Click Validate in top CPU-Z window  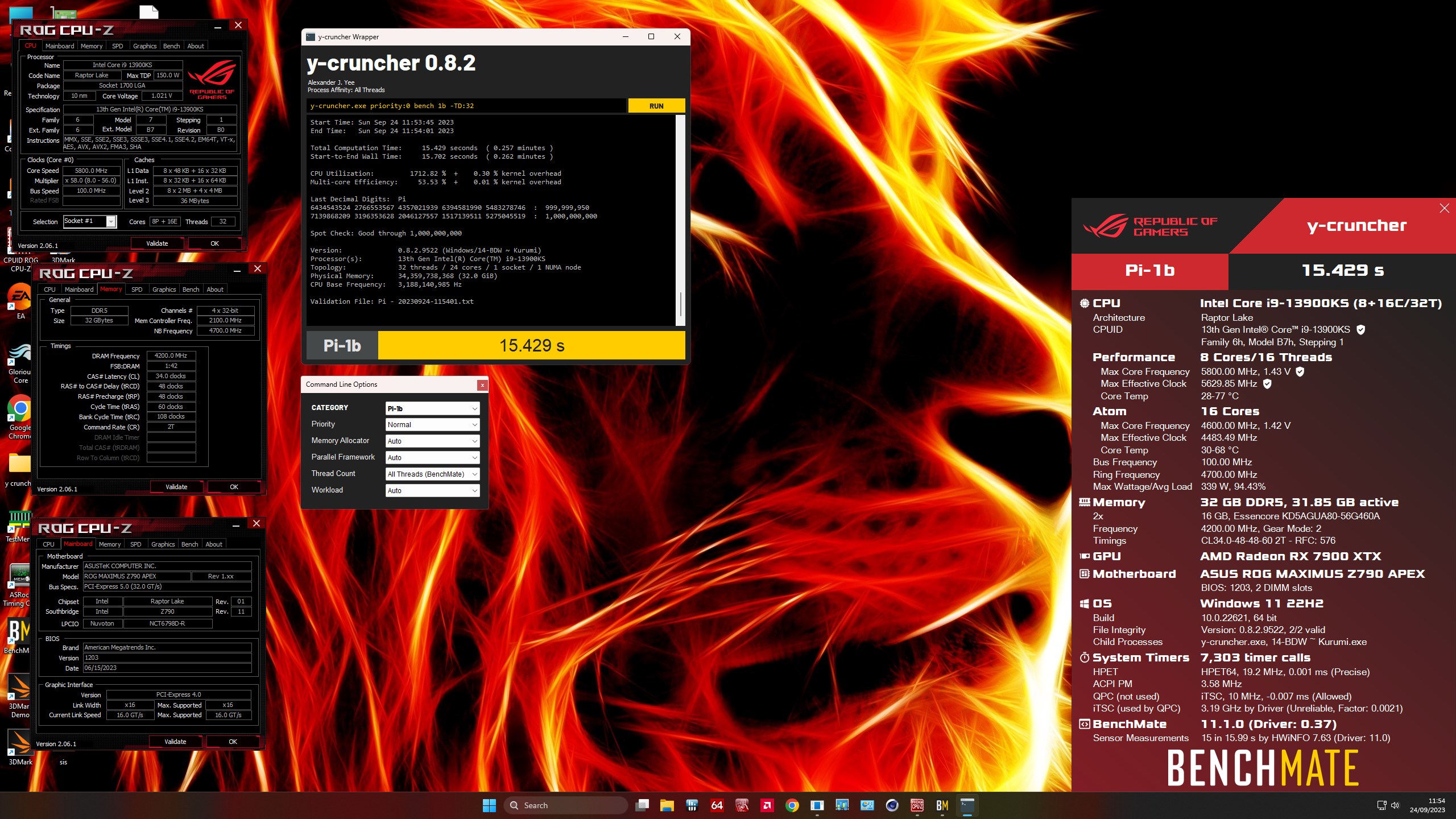[157, 243]
